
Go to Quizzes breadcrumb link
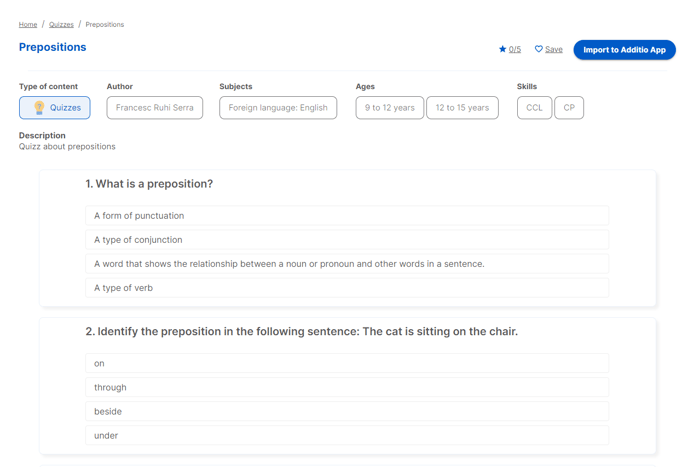[61, 25]
